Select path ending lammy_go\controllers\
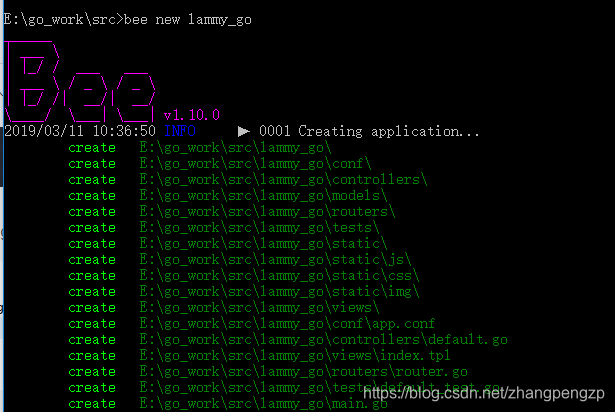Screen dimensions: 615x412 point(284,180)
